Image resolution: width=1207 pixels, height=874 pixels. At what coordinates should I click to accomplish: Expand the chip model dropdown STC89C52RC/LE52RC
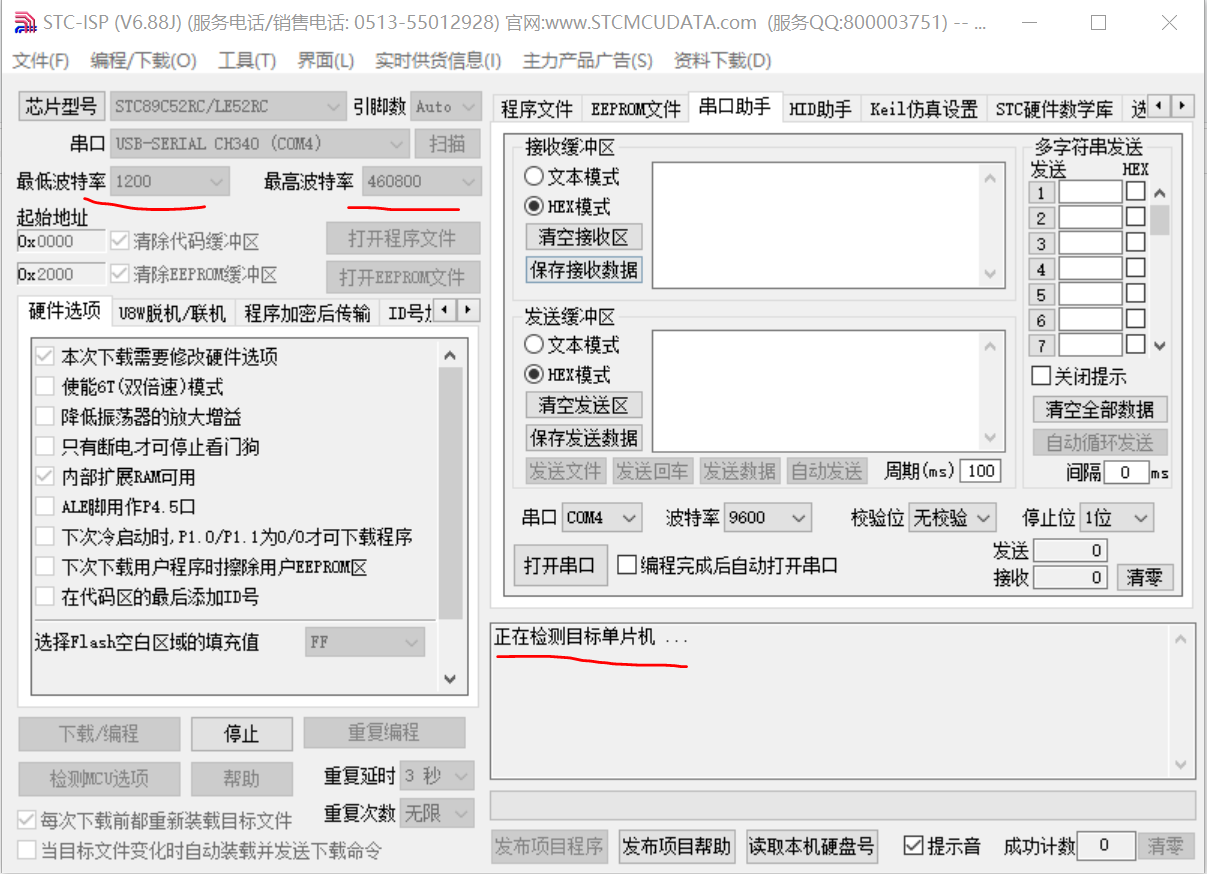click(x=228, y=106)
